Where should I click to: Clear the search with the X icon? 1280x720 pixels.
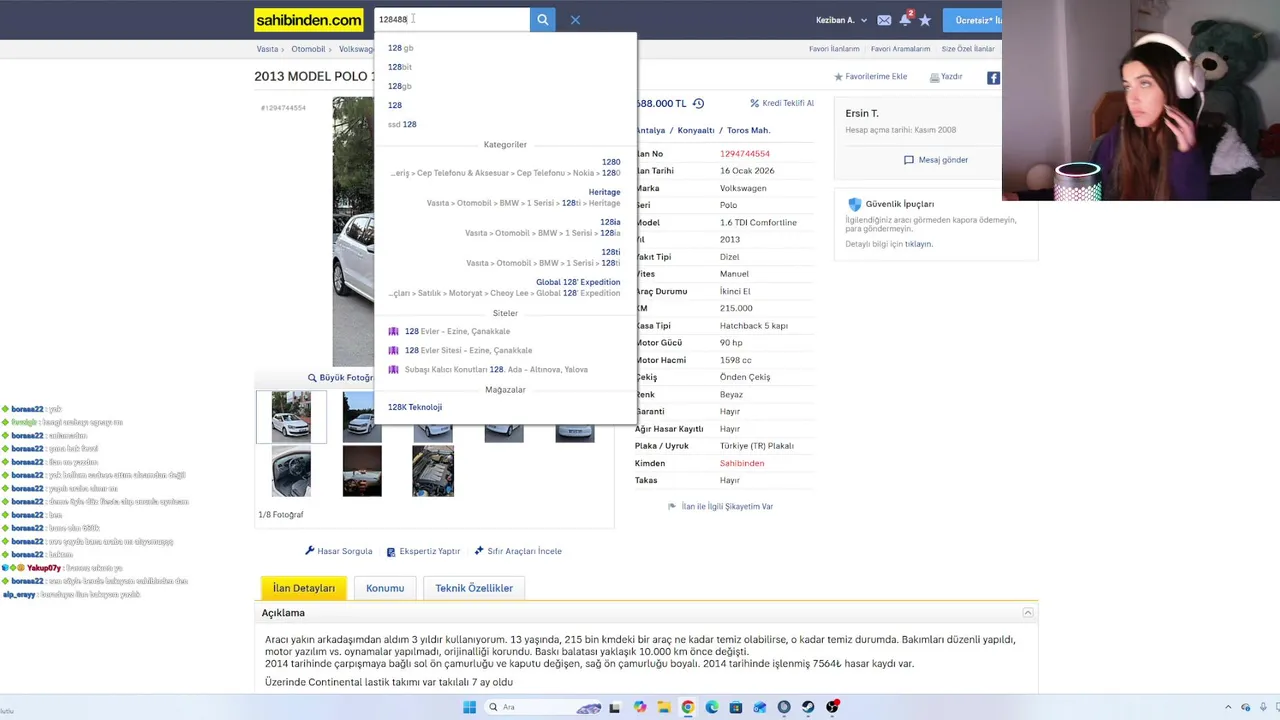pyautogui.click(x=575, y=20)
